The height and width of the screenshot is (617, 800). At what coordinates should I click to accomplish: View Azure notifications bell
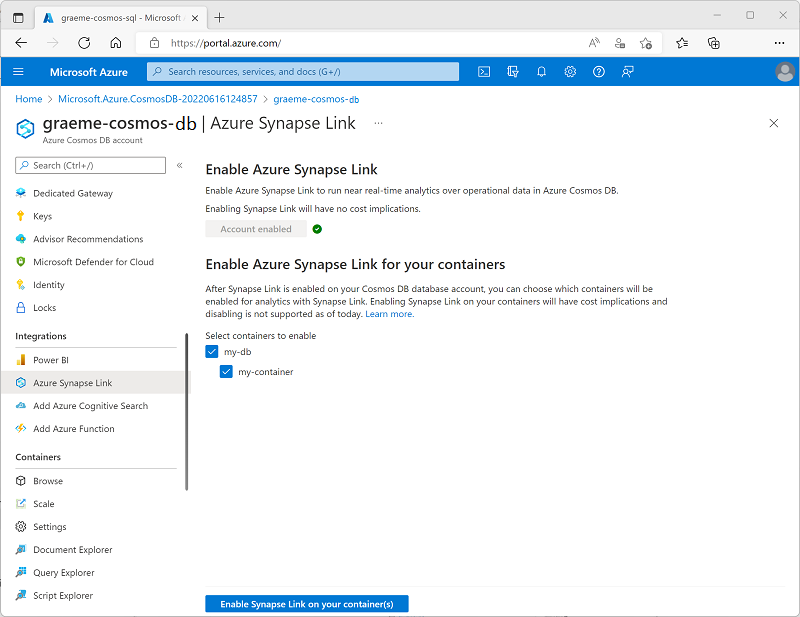(540, 71)
